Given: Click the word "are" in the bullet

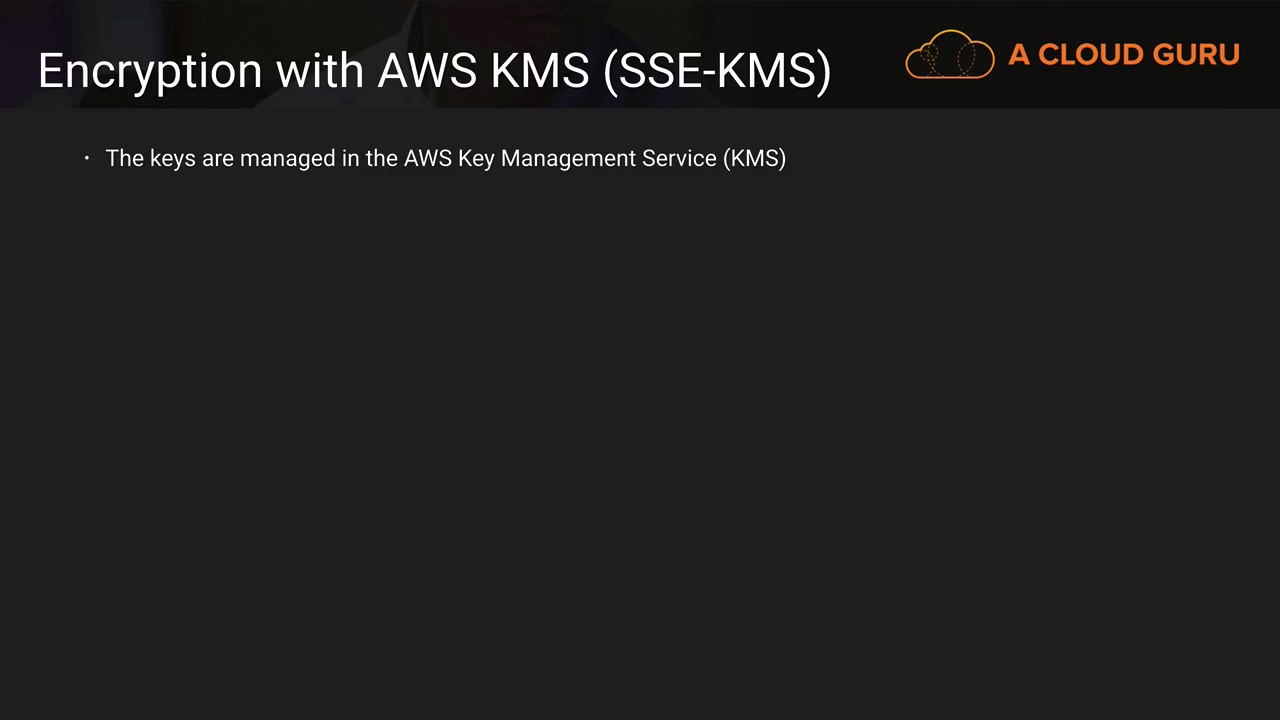Looking at the screenshot, I should tap(217, 159).
